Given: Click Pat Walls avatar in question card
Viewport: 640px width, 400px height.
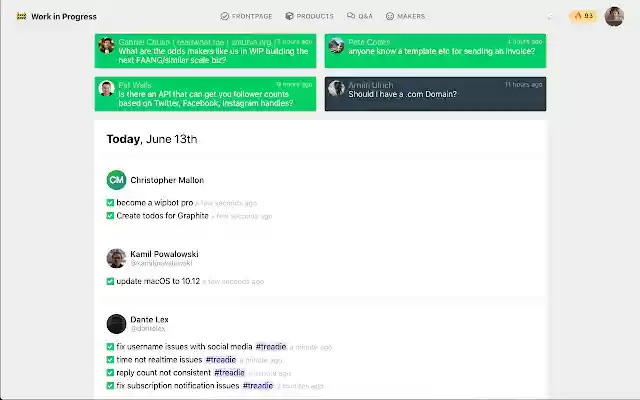Looking at the screenshot, I should pyautogui.click(x=107, y=89).
